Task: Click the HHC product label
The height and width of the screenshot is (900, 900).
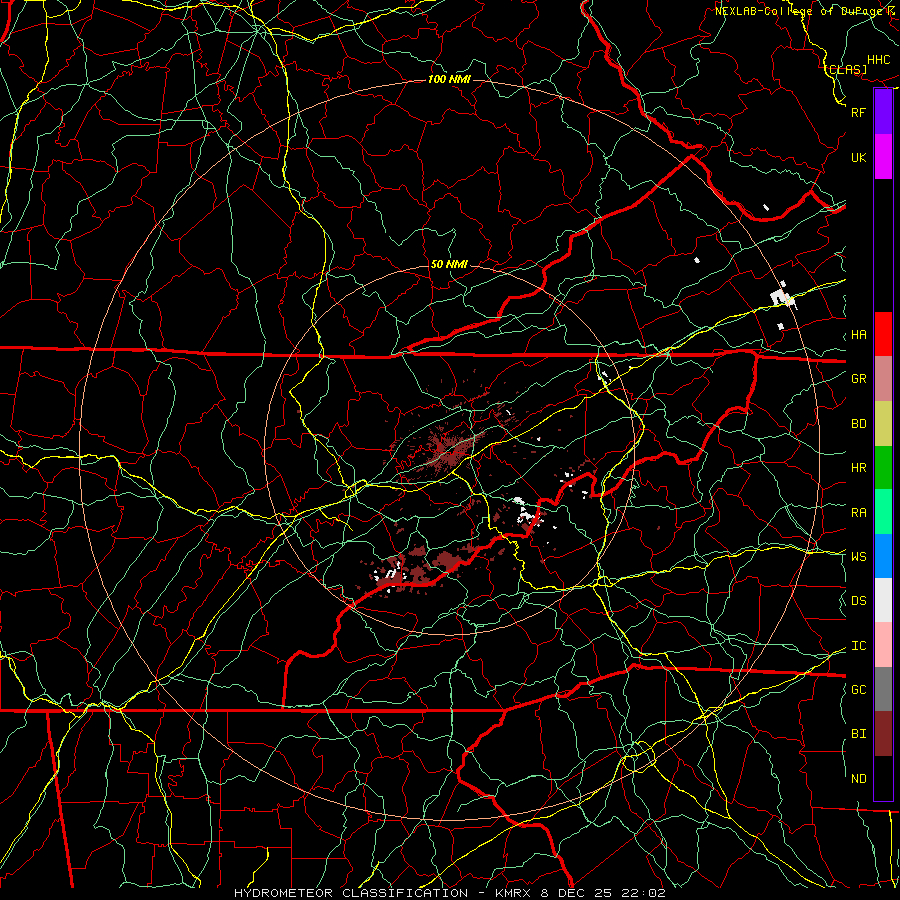Action: [x=879, y=59]
